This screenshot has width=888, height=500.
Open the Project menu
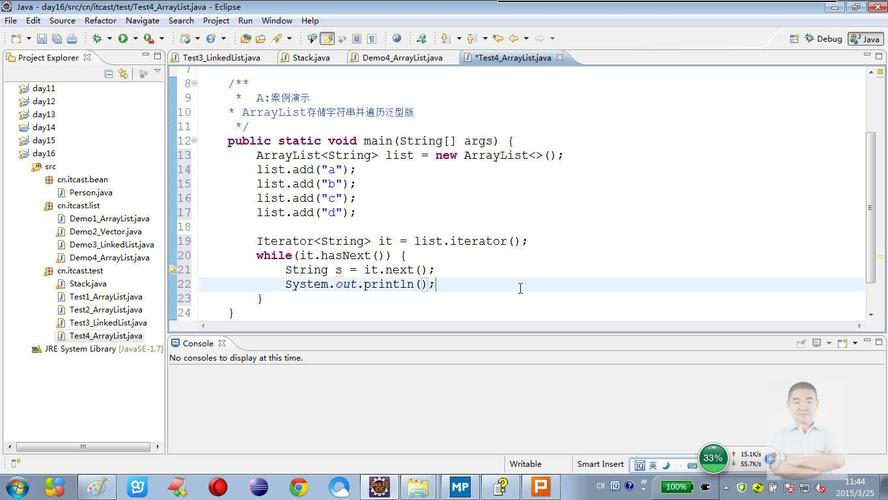tap(216, 20)
